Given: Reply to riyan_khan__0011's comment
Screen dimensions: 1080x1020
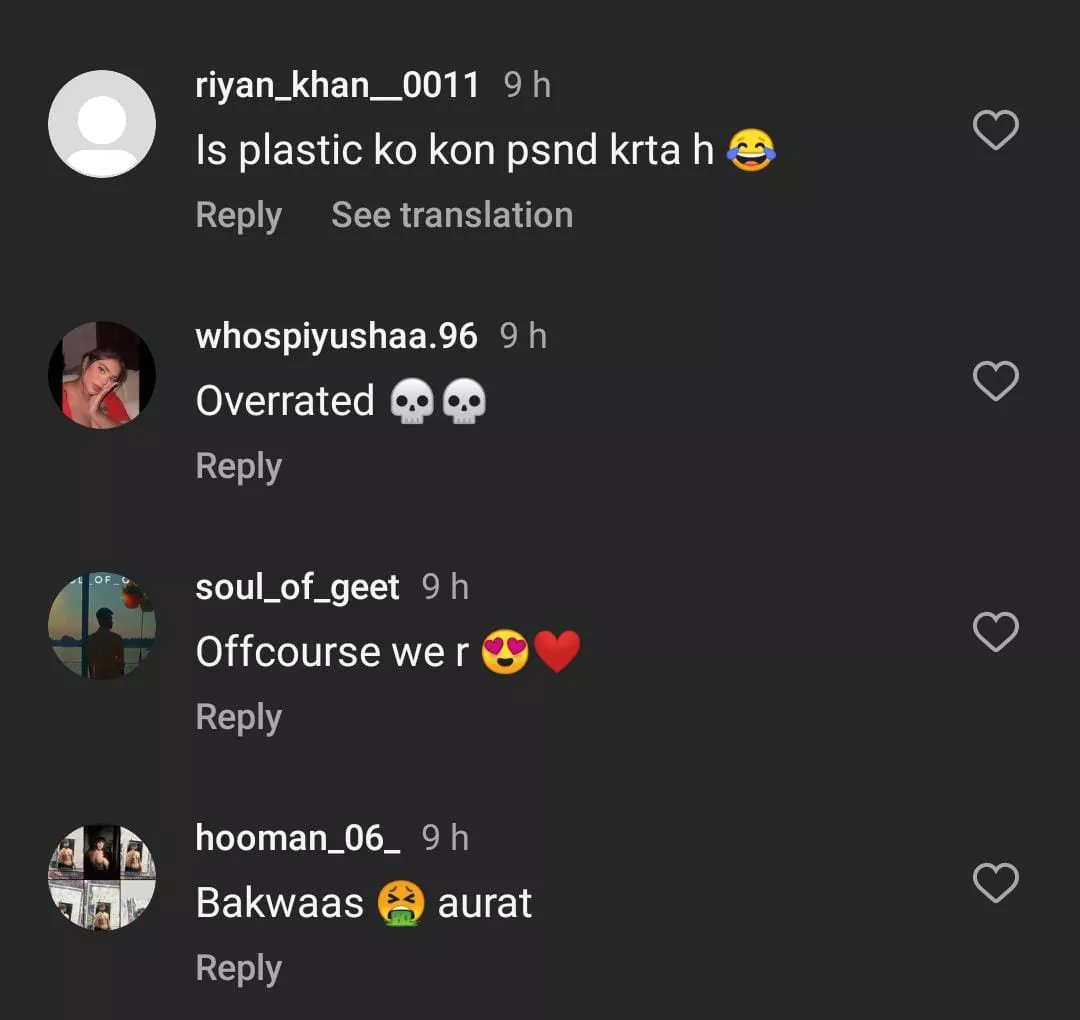Looking at the screenshot, I should click(x=238, y=215).
